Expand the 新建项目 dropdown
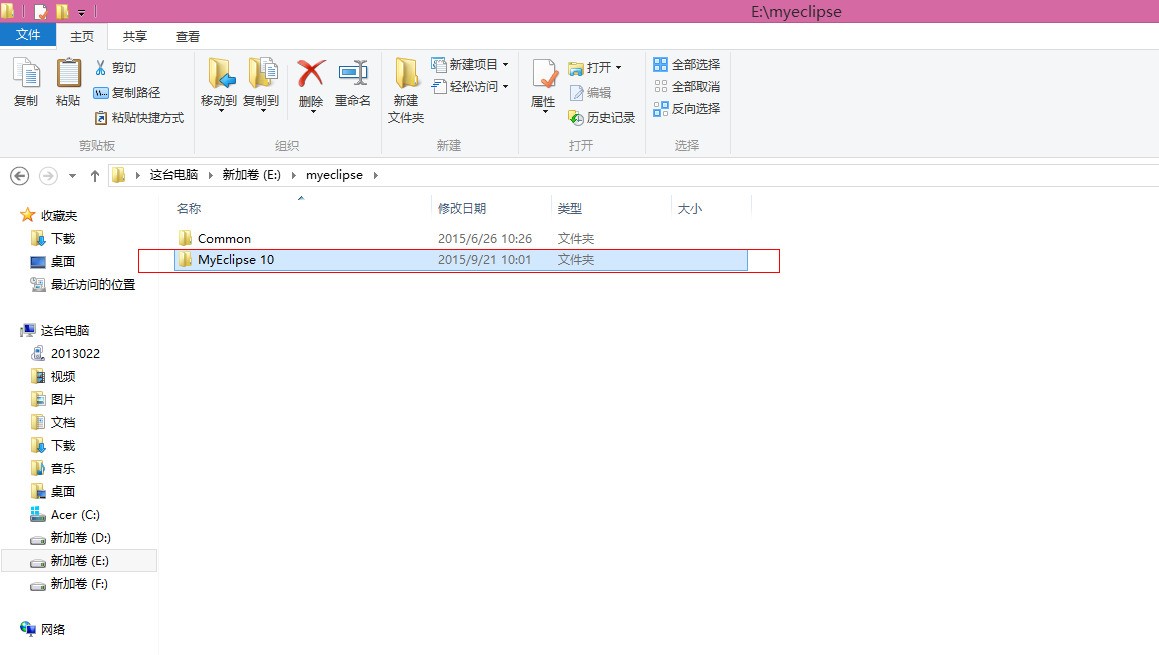Image resolution: width=1159 pixels, height=655 pixels. coord(504,63)
